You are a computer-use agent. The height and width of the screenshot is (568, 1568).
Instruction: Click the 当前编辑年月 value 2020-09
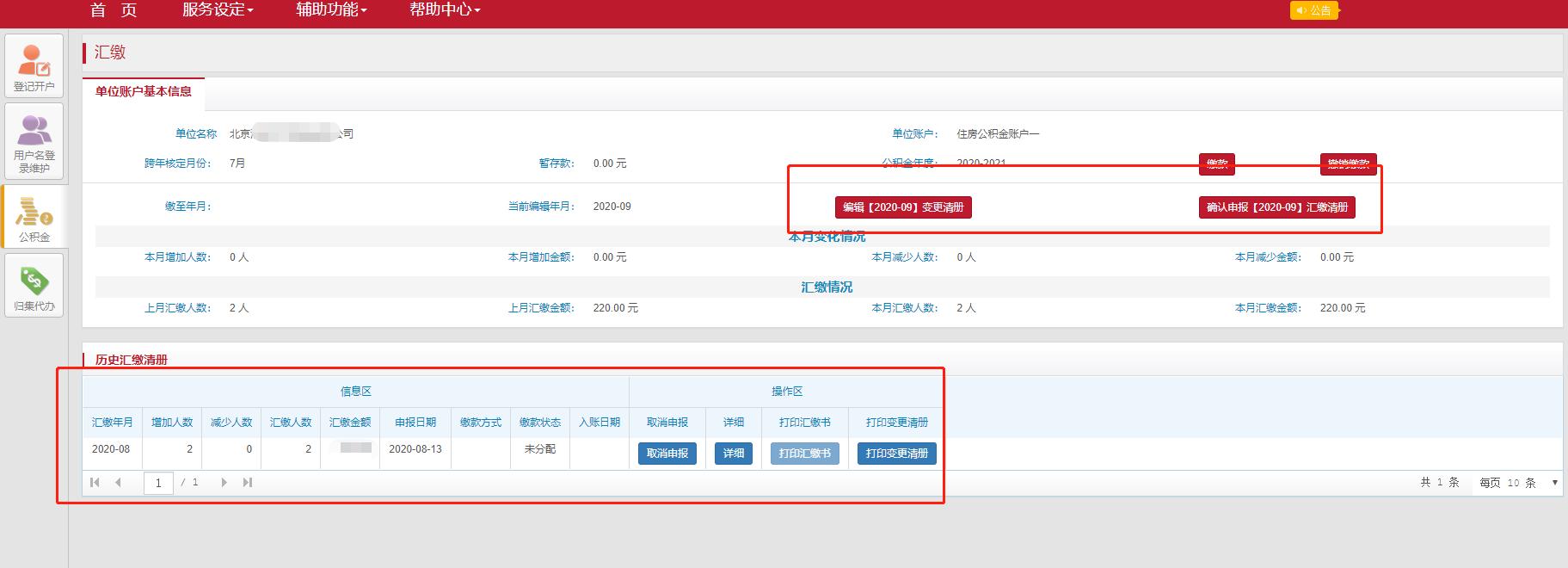612,207
